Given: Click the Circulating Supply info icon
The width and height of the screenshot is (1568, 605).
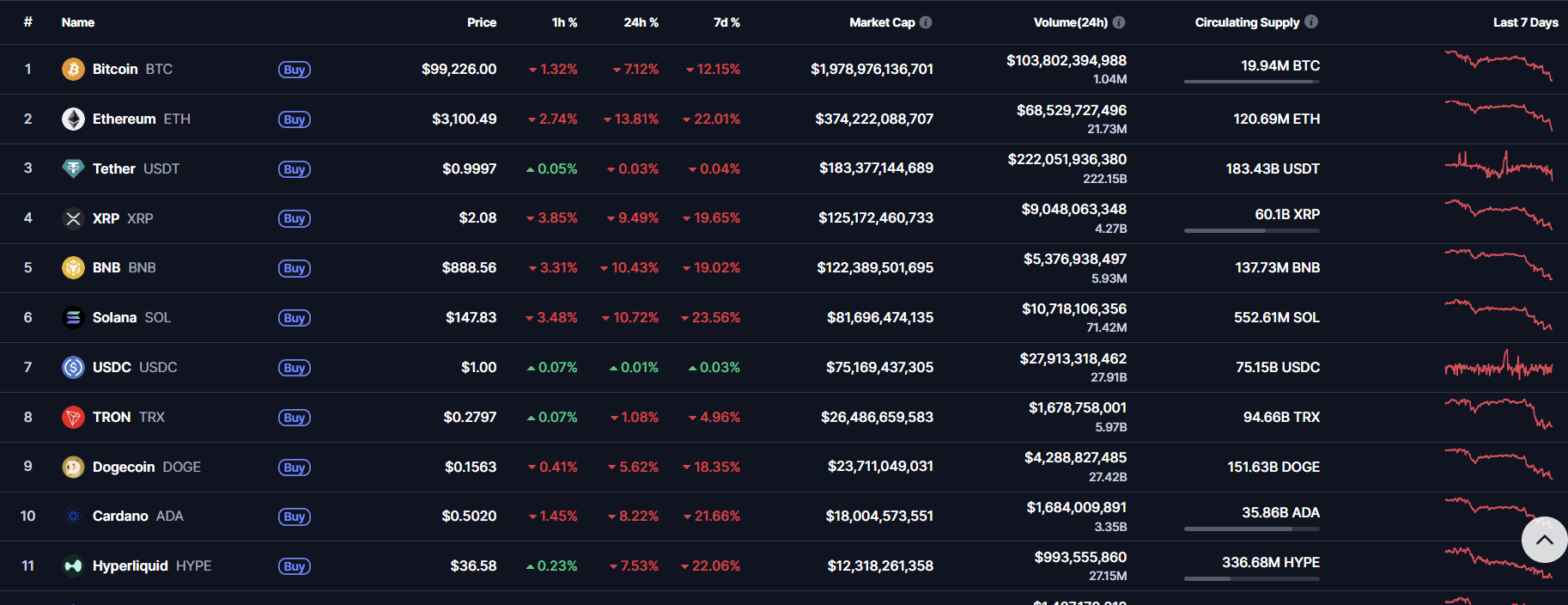Looking at the screenshot, I should [1311, 21].
